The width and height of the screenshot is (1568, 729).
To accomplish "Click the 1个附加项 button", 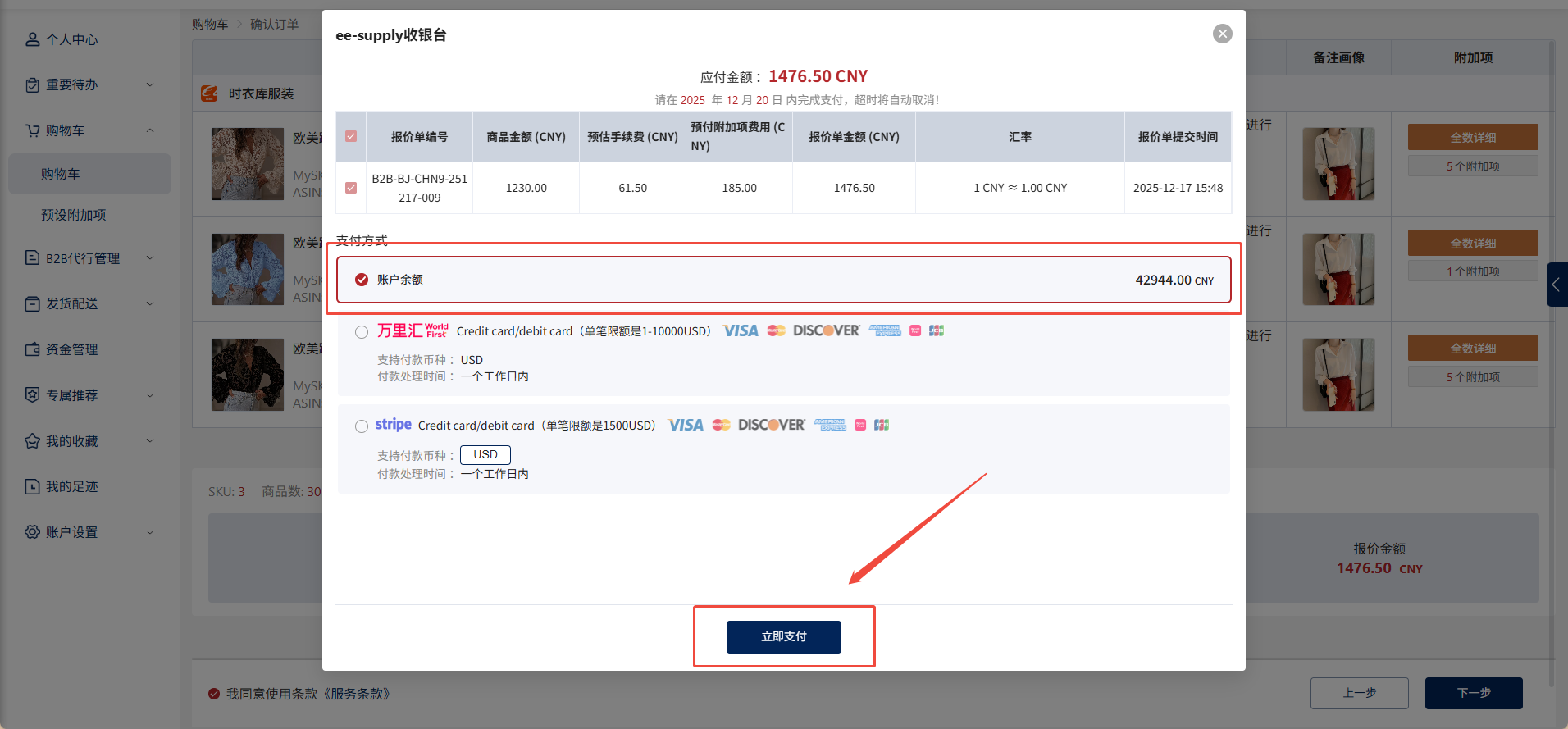I will coord(1473,271).
